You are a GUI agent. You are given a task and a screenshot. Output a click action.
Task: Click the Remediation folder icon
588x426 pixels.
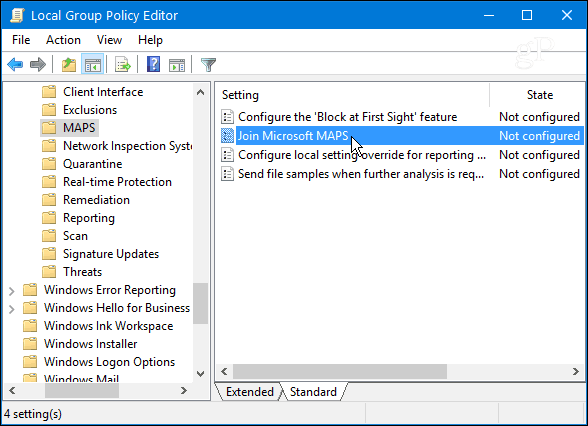[49, 200]
